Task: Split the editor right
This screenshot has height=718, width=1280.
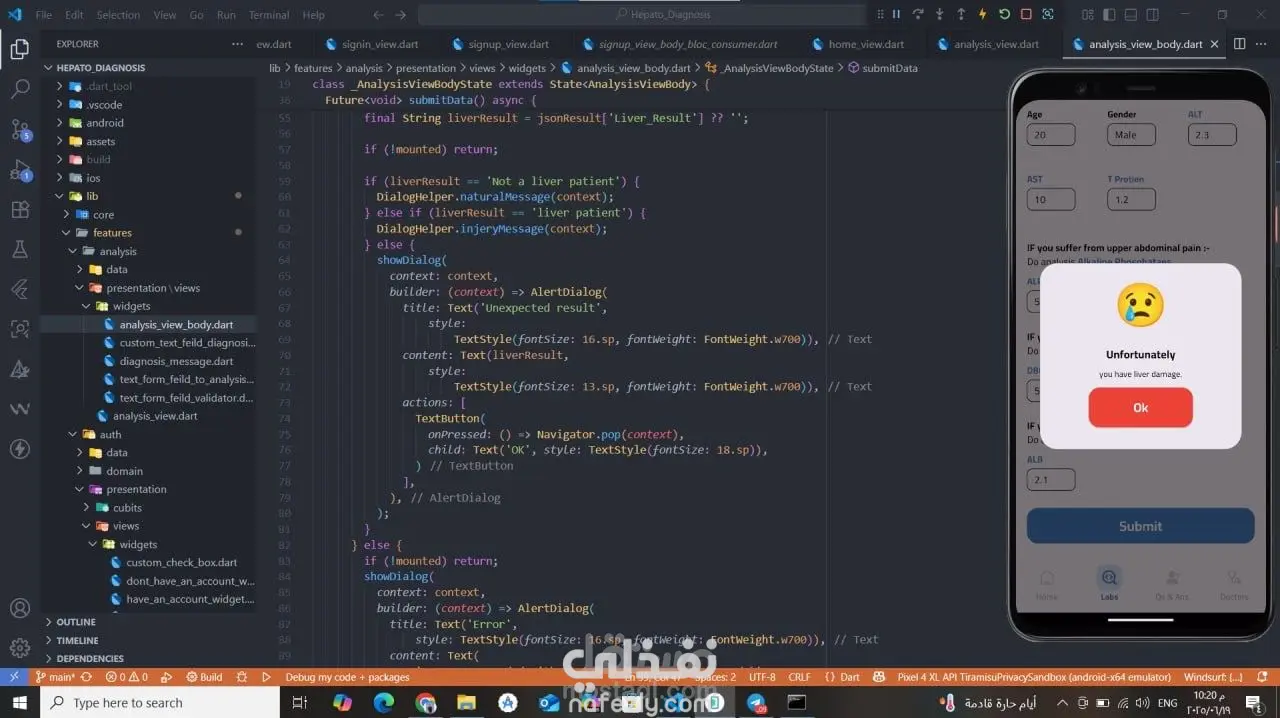Action: (1239, 44)
